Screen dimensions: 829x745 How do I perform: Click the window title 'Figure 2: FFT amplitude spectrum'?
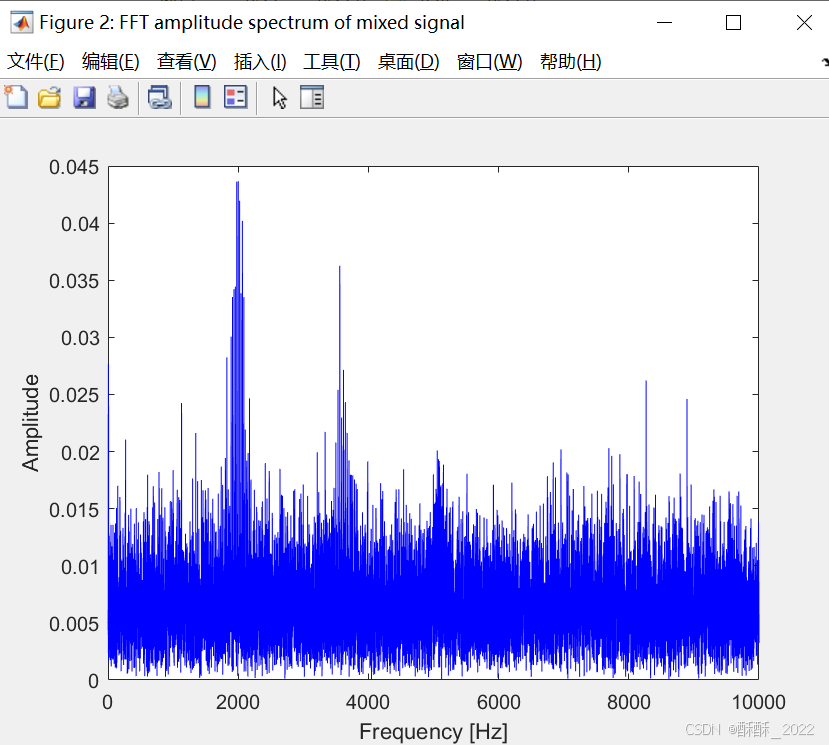click(x=252, y=23)
